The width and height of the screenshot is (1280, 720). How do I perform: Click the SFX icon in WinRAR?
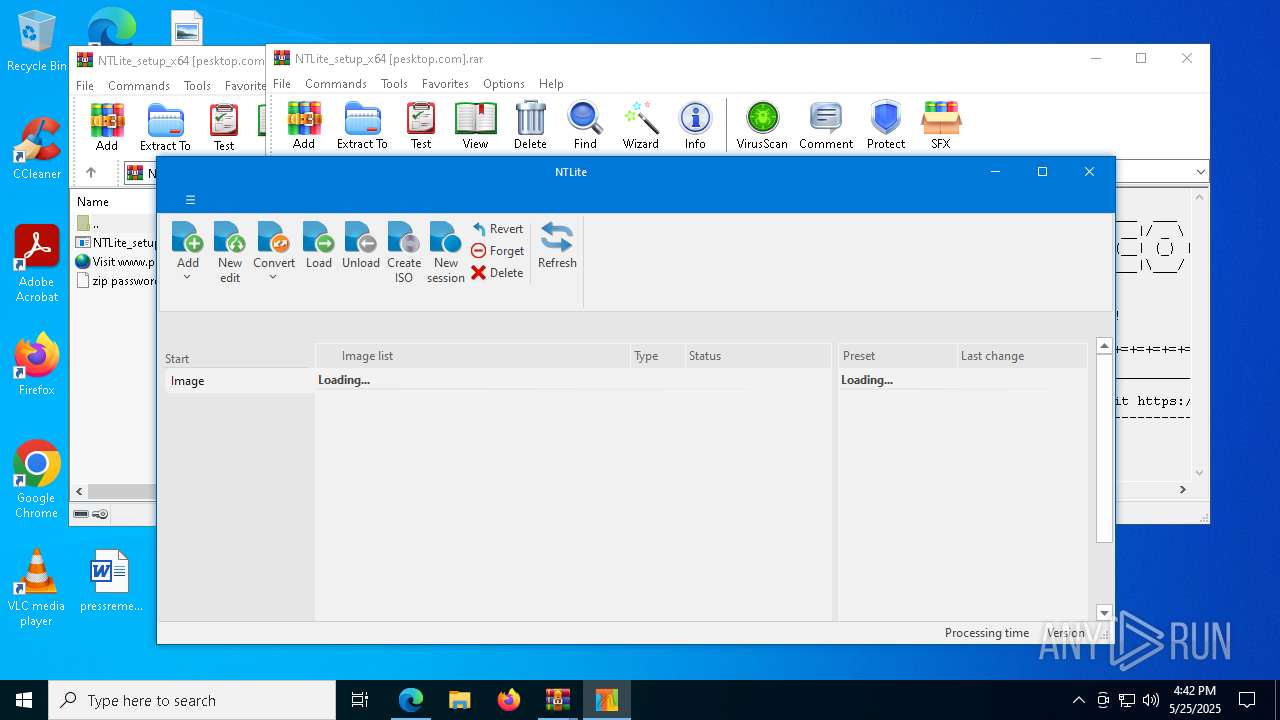(941, 118)
